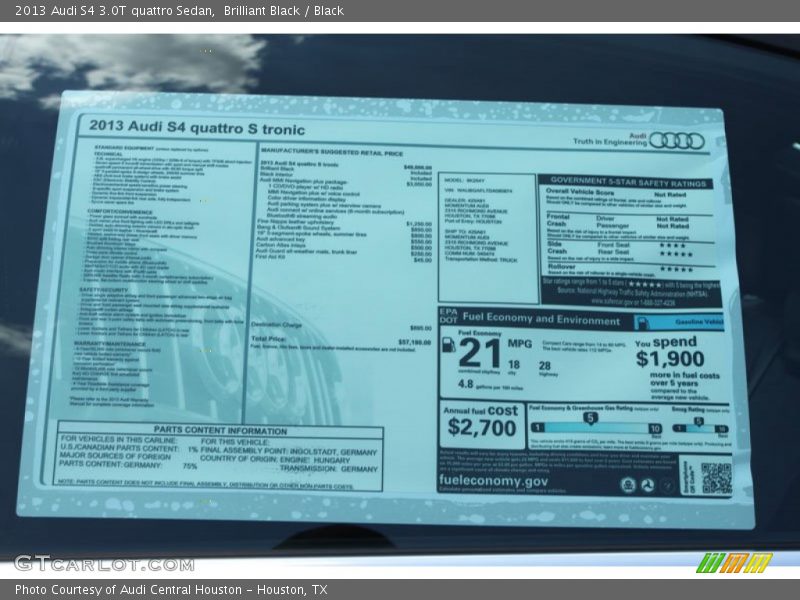This screenshot has width=800, height=600.
Task: Click the large '21' combined MPG figure
Action: coord(480,353)
